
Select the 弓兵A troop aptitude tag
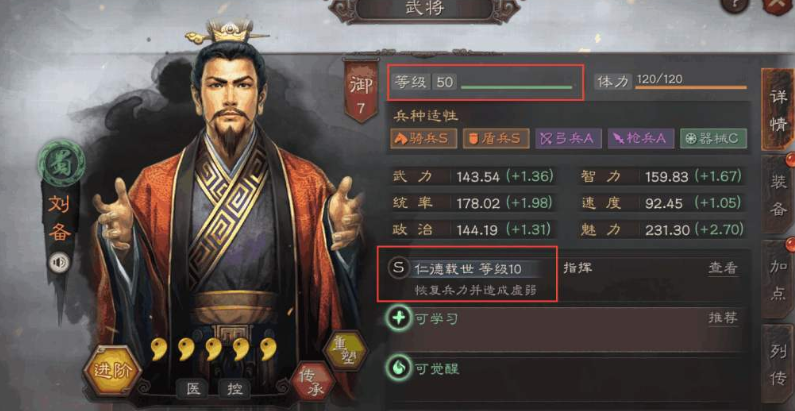[568, 139]
